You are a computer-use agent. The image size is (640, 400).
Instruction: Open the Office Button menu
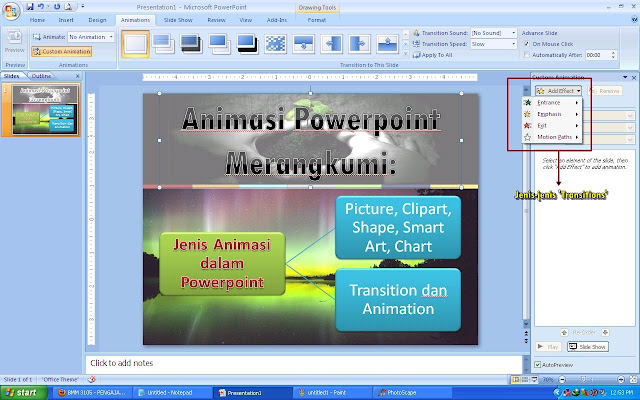coord(11,11)
